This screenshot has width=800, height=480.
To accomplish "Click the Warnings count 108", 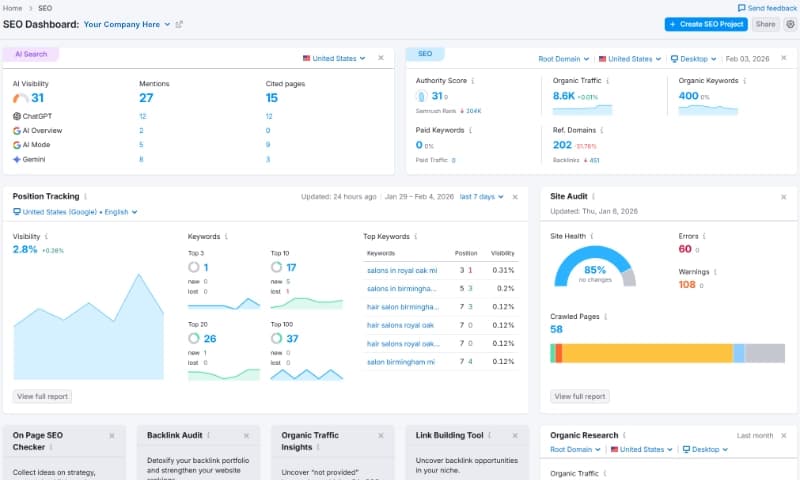I will (687, 285).
